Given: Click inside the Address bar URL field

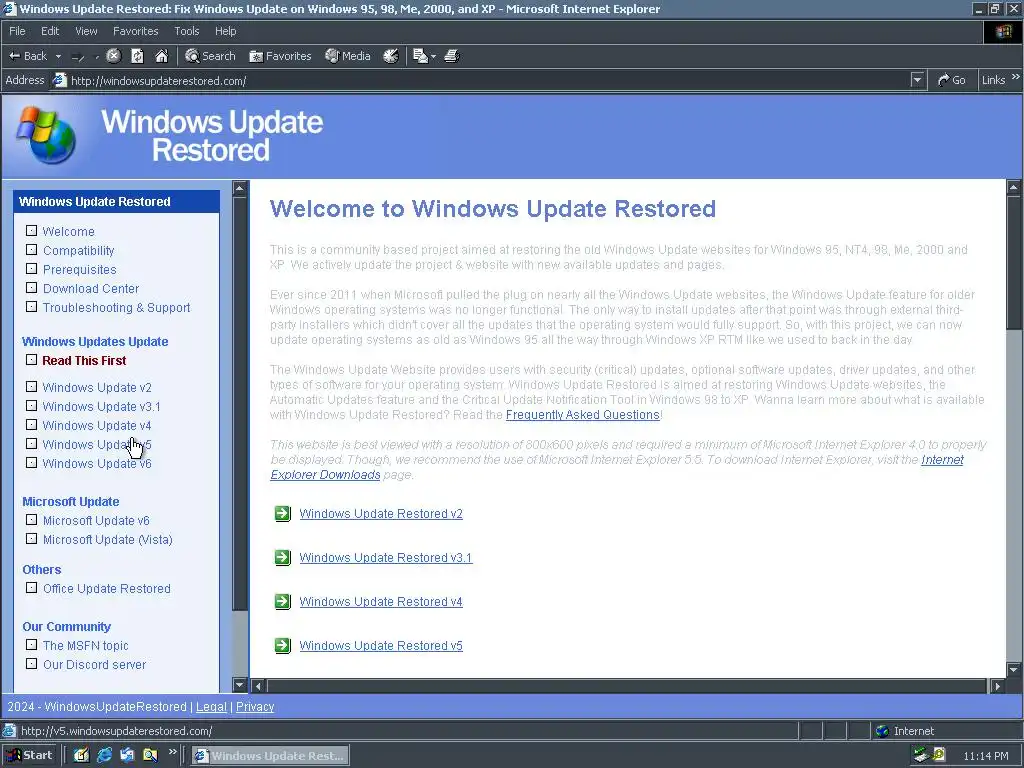Looking at the screenshot, I should coord(488,81).
